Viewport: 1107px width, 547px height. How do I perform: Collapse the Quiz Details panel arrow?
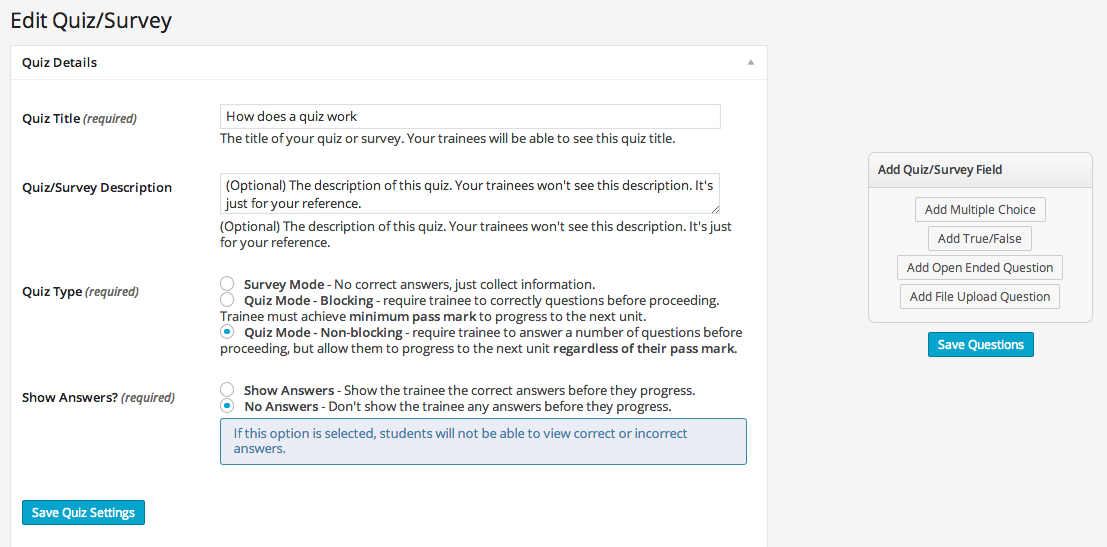pos(750,62)
